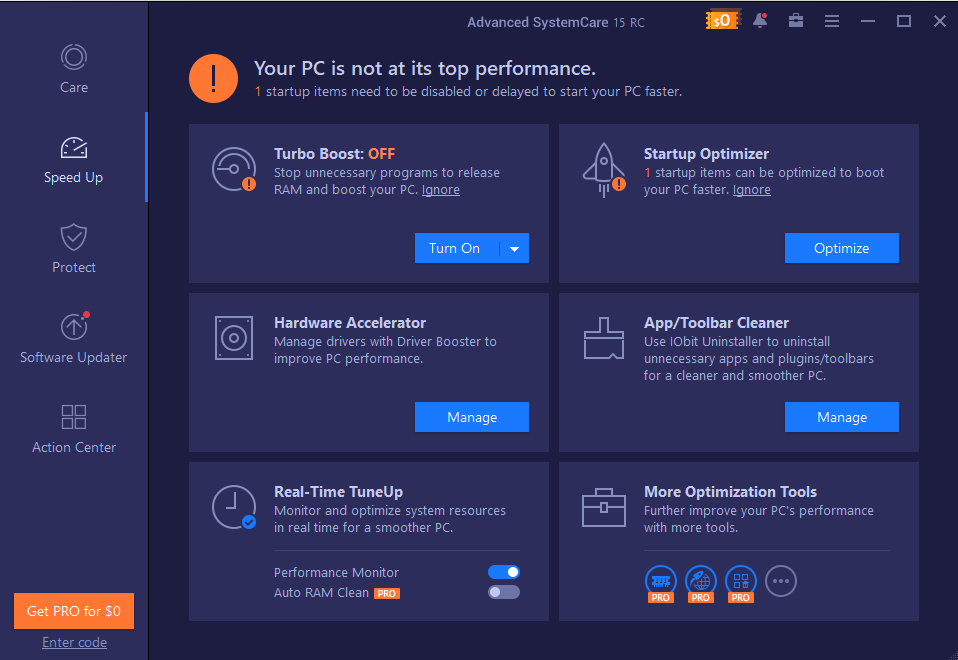This screenshot has height=660, width=958.
Task: Click Manage under App/Toolbar Cleaner
Action: coord(841,417)
